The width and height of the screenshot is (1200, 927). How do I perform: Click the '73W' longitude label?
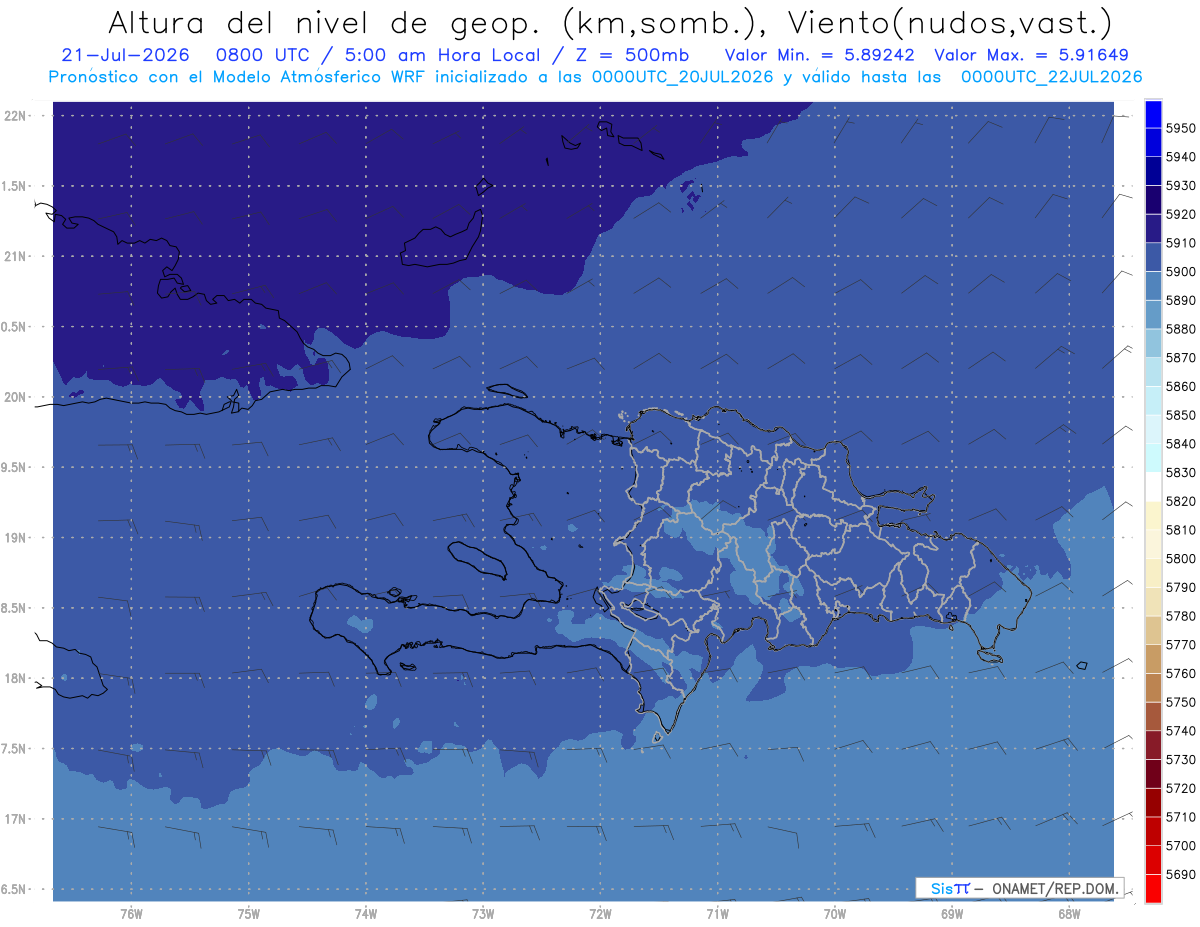(483, 913)
